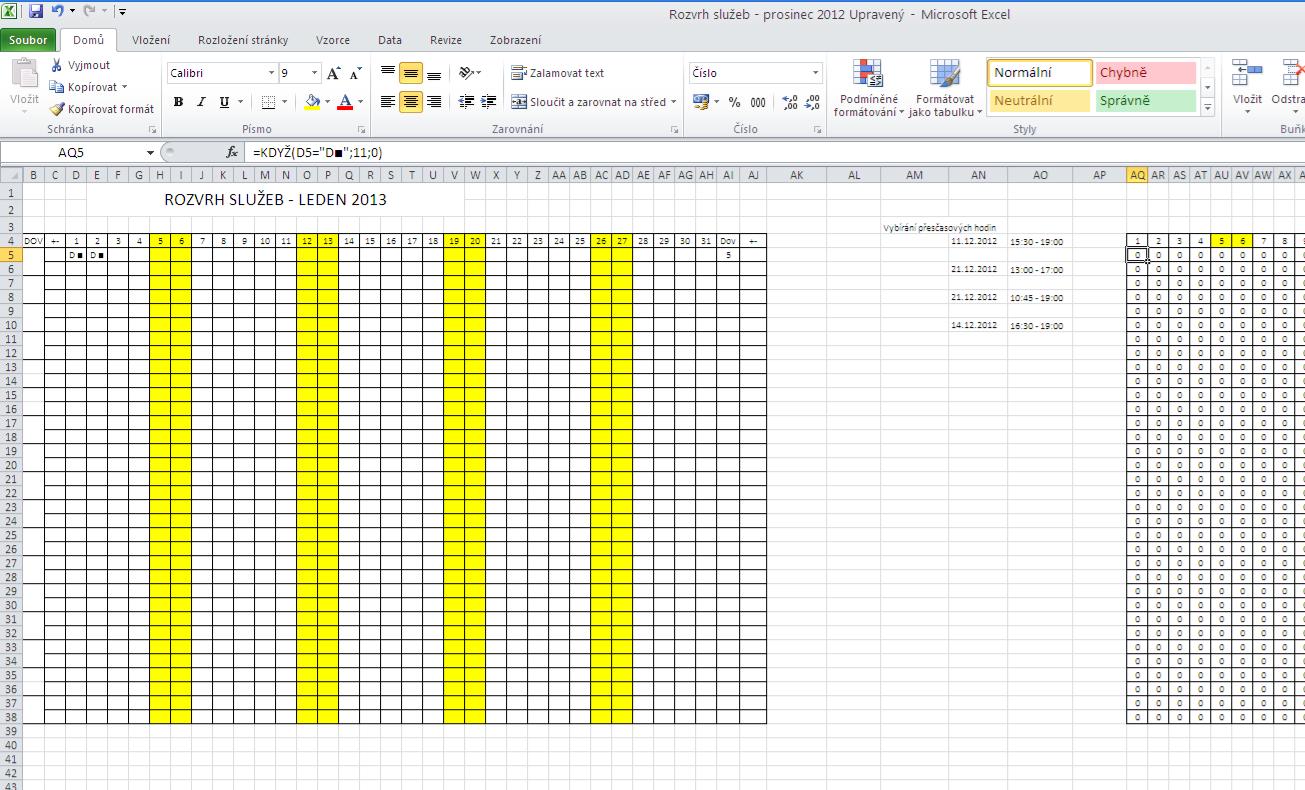Apply the red font color A
The image size is (1305, 790).
click(345, 102)
